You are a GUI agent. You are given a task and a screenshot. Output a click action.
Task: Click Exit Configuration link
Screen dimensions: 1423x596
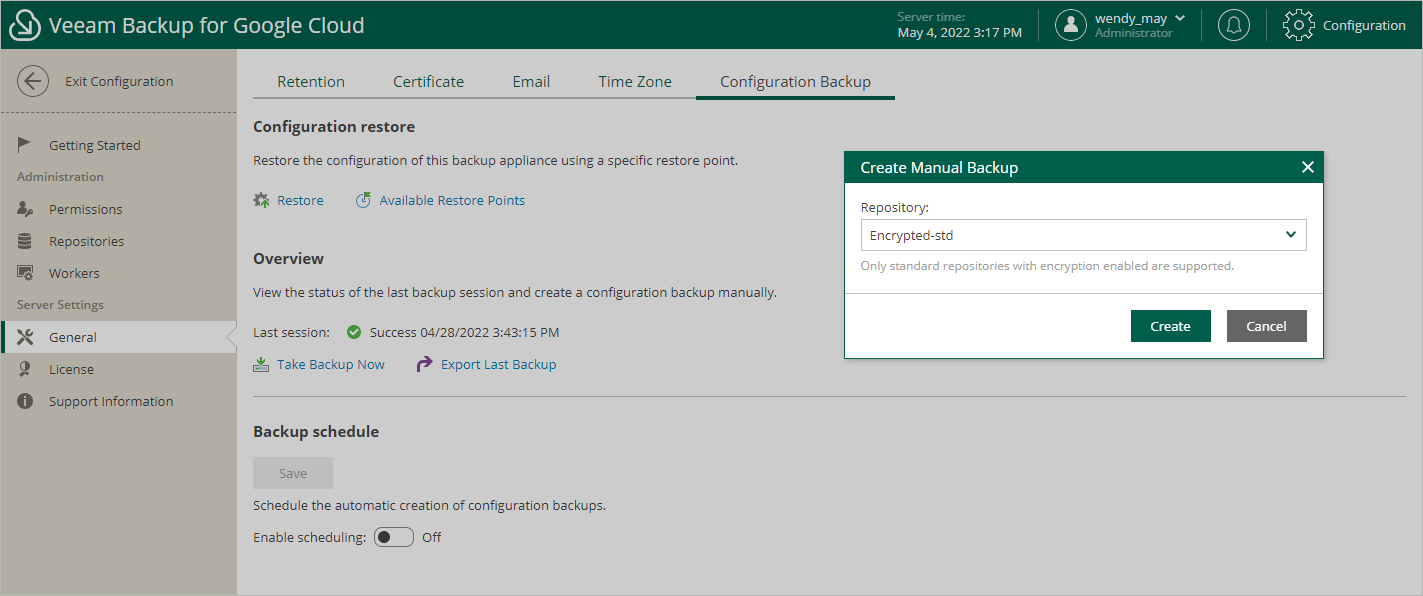(x=119, y=81)
